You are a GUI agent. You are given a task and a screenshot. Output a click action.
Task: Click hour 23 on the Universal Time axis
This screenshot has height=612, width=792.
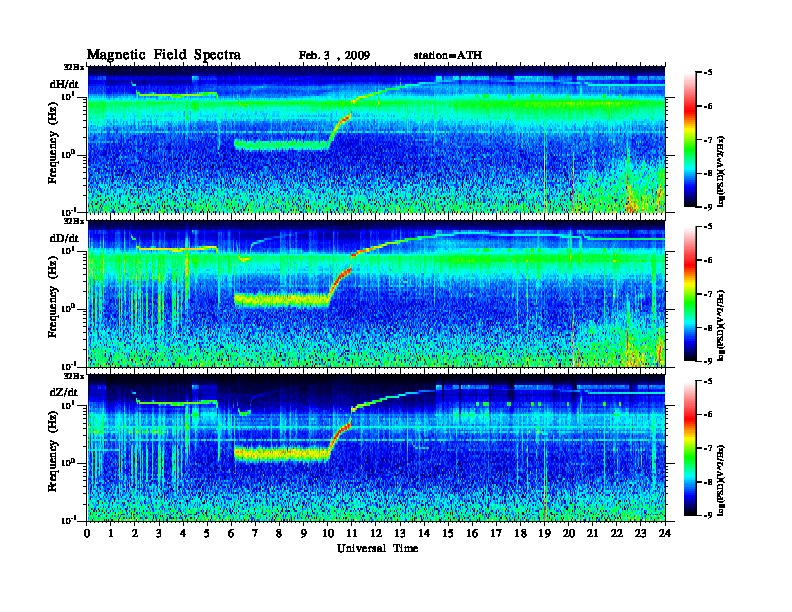[x=641, y=533]
